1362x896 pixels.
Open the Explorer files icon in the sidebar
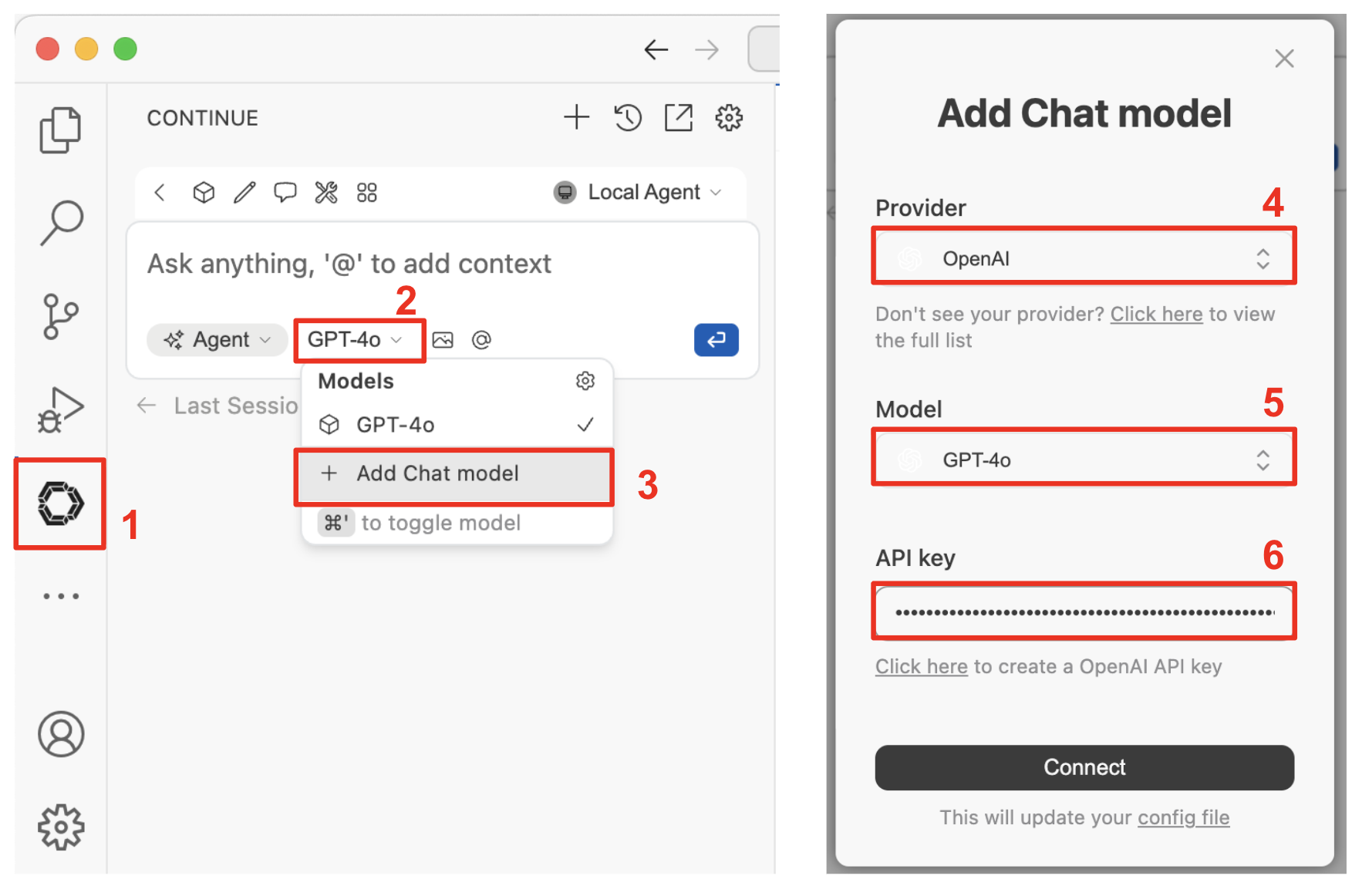click(60, 130)
